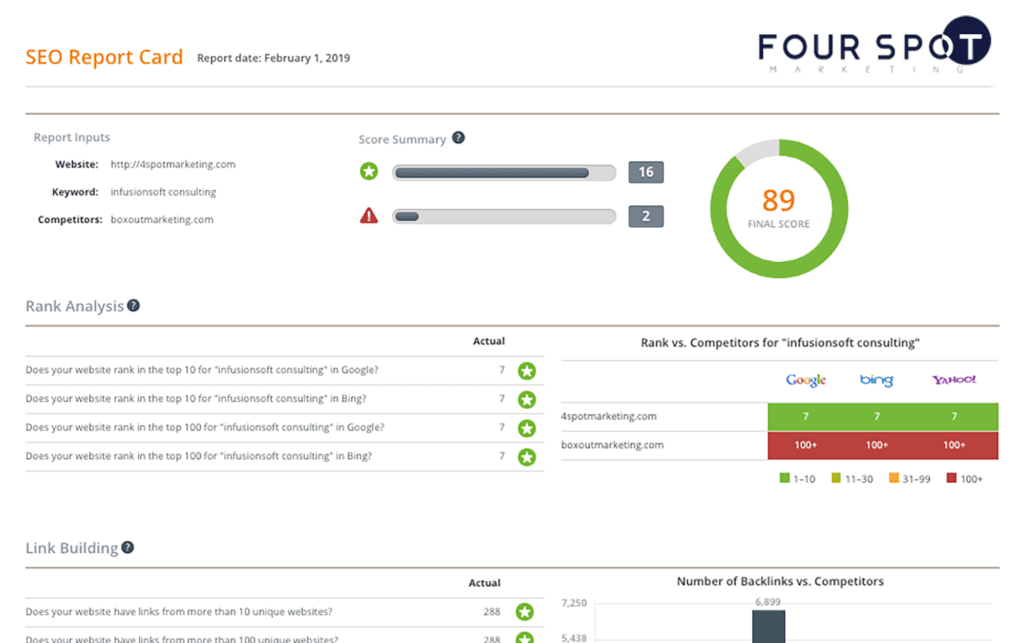This screenshot has width=1024, height=643.
Task: Open the Score Summary help icon
Action: [458, 138]
